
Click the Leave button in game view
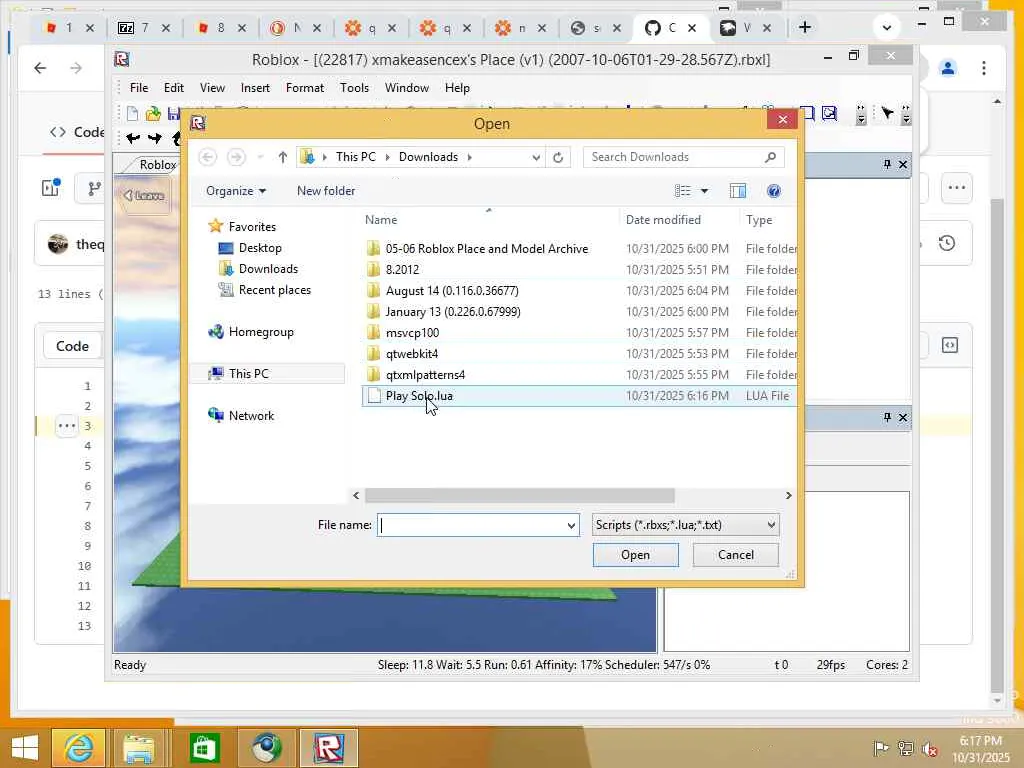click(144, 195)
